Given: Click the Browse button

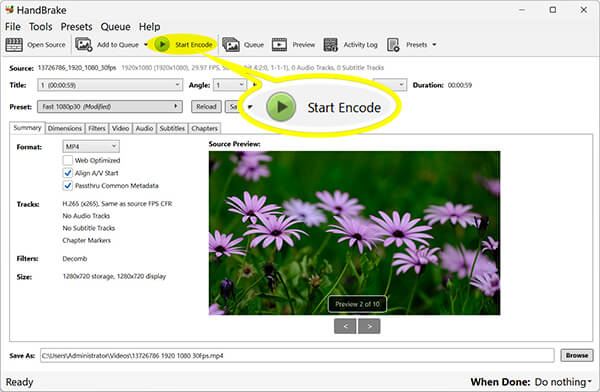Looking at the screenshot, I should [577, 356].
